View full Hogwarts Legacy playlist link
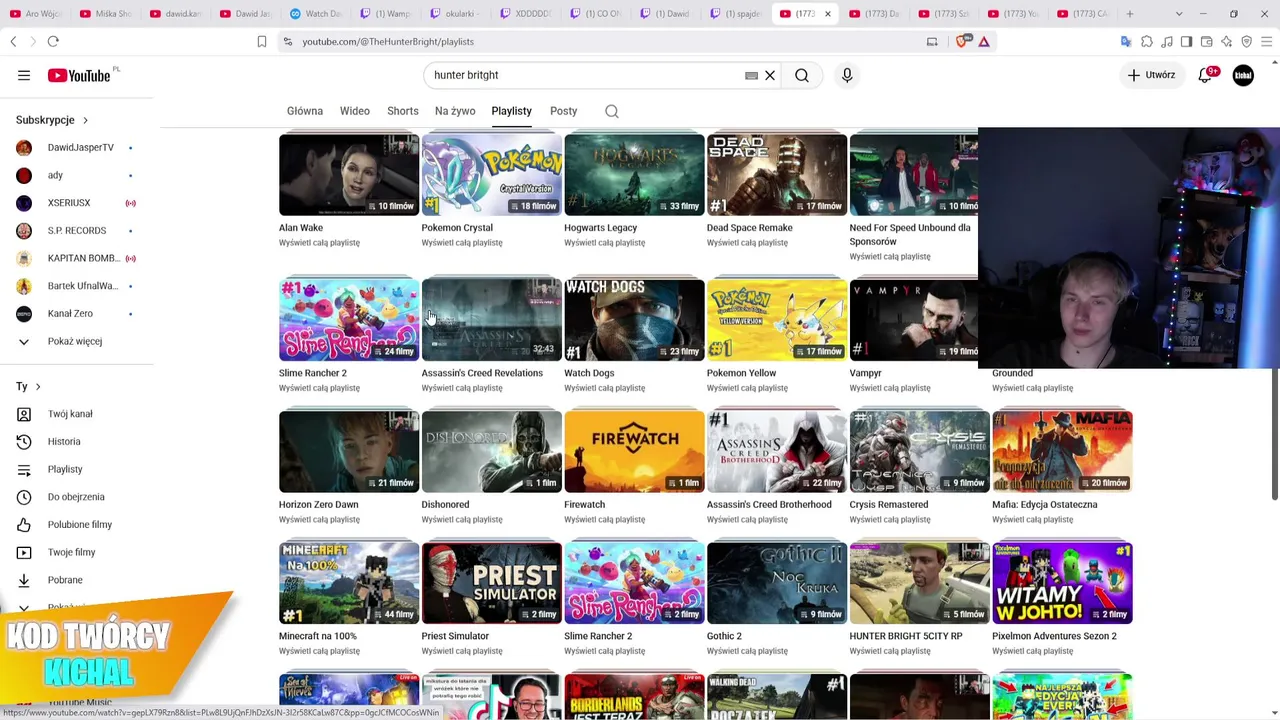Image resolution: width=1280 pixels, height=720 pixels. coord(604,243)
